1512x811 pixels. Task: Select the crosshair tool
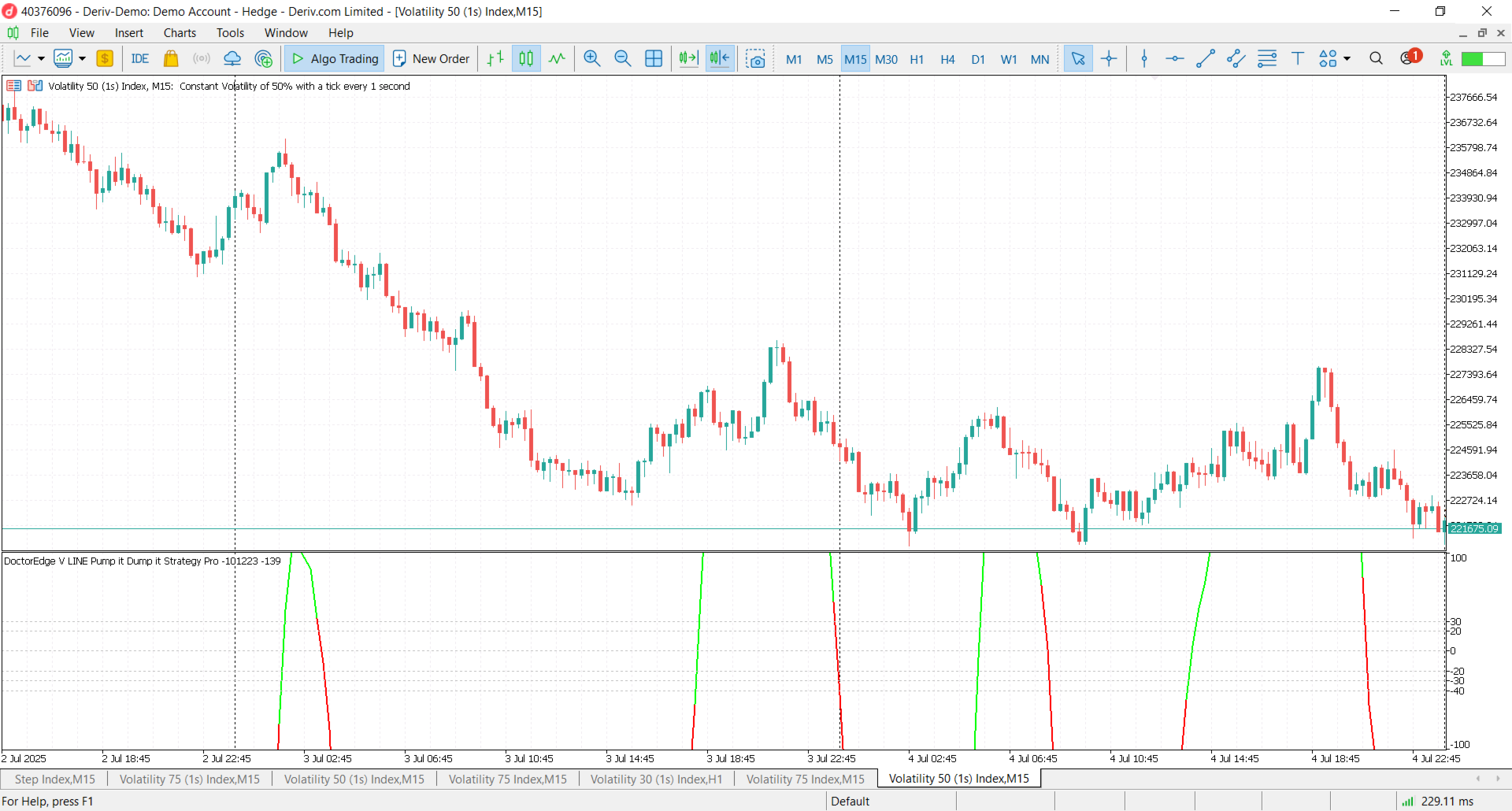(1109, 59)
